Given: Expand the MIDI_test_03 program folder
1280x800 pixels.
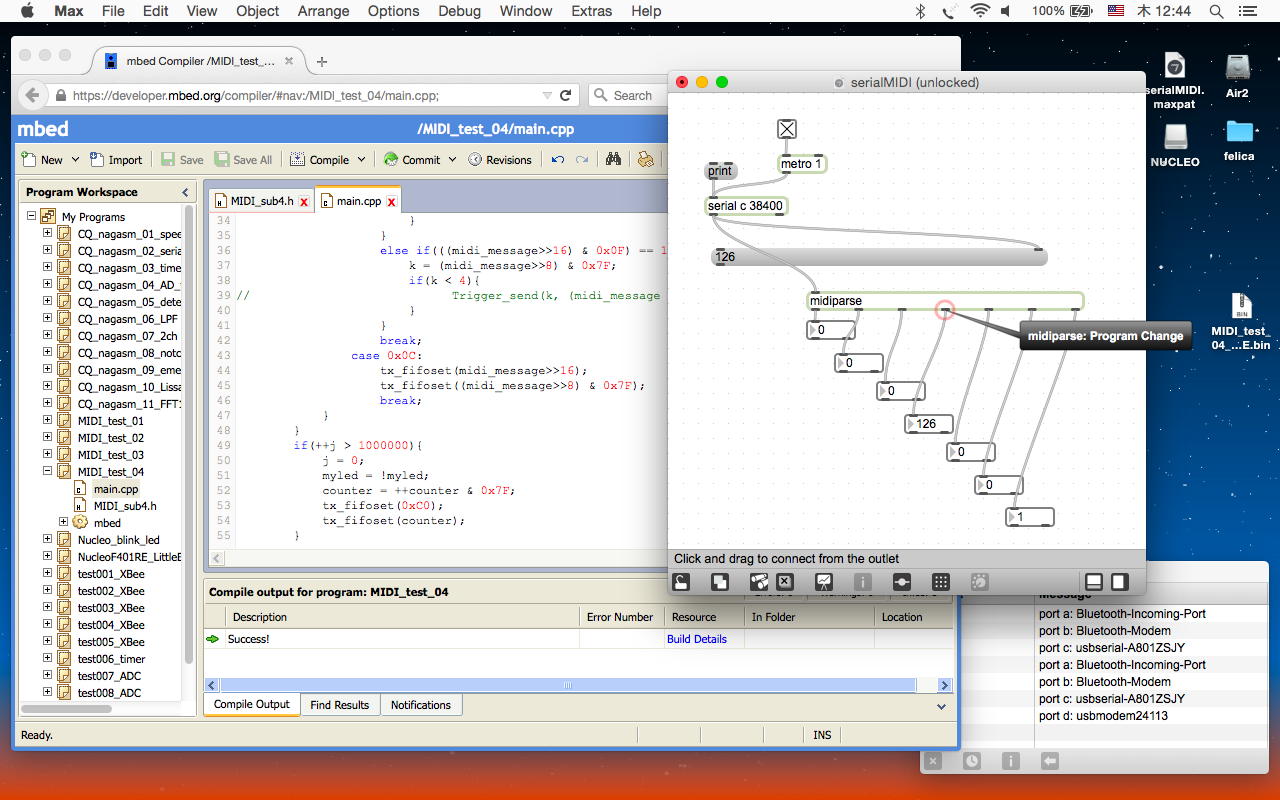Looking at the screenshot, I should 47,455.
